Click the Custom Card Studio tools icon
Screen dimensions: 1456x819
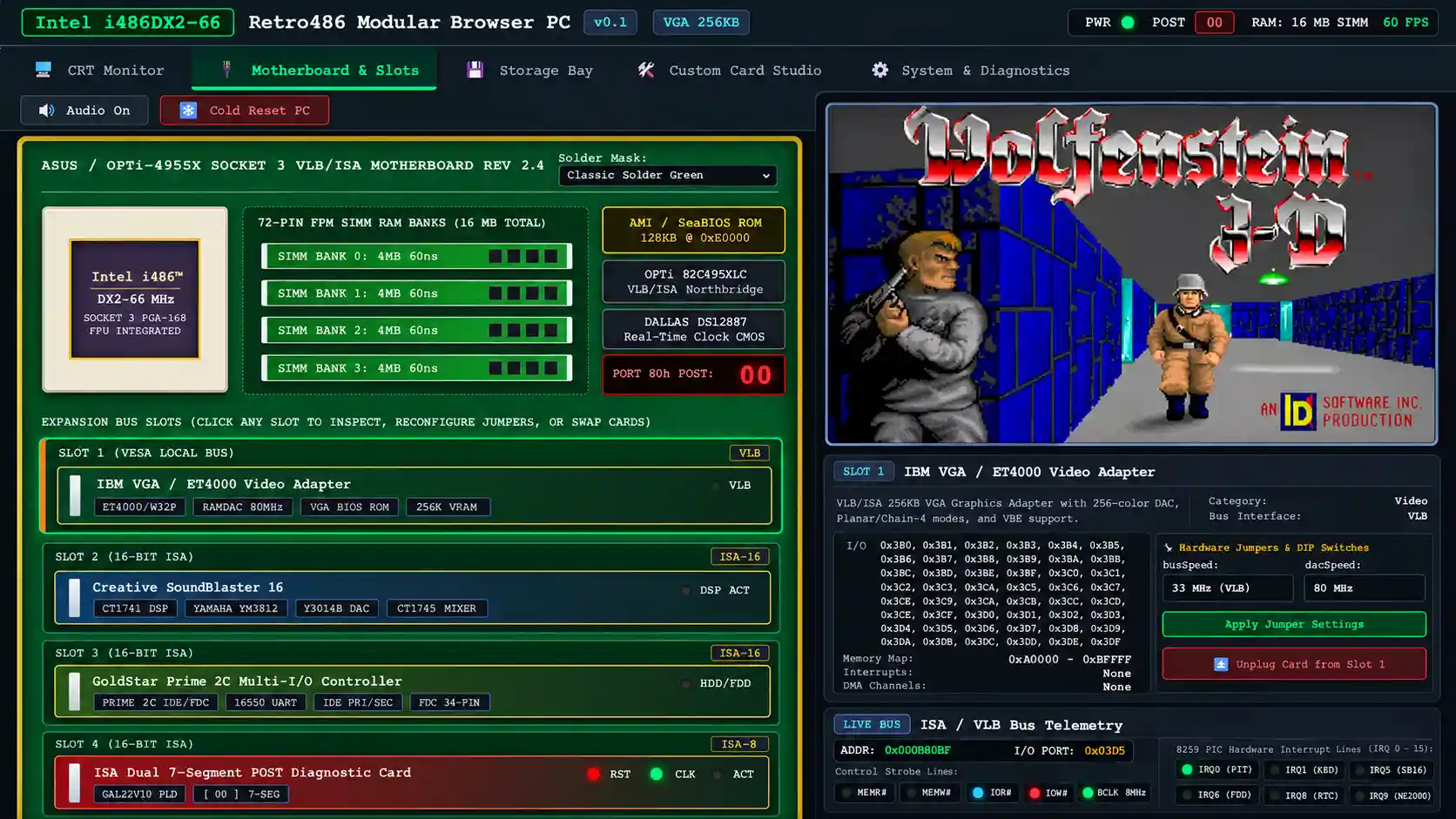click(645, 70)
